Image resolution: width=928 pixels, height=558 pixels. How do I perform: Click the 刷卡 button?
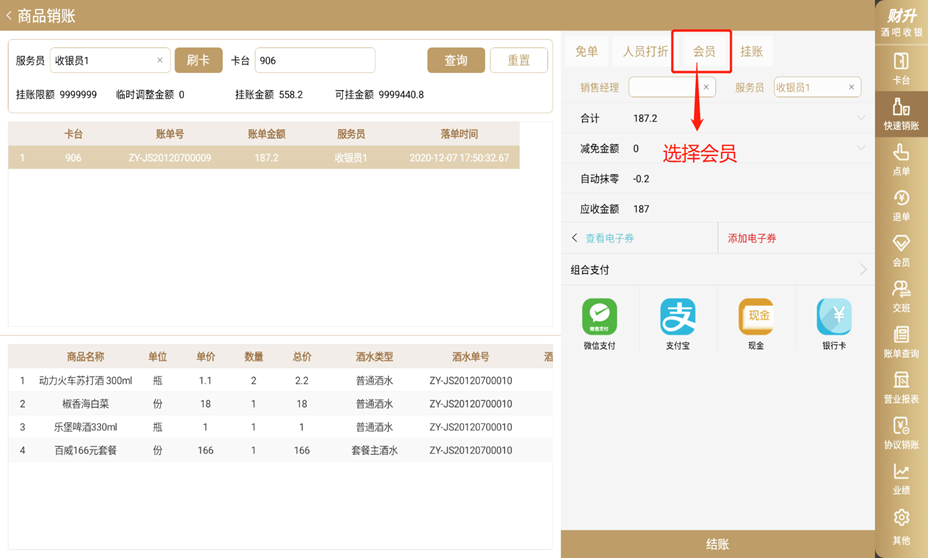tap(198, 60)
